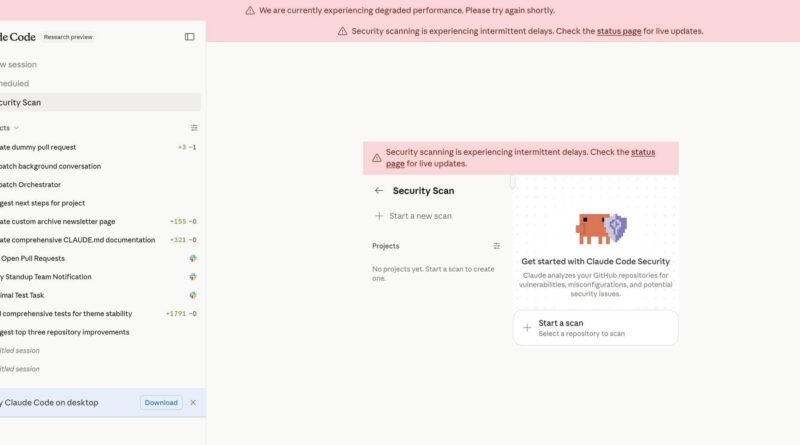This screenshot has width=800, height=445.
Task: Toggle the sidebar collapse icon
Action: 190,37
